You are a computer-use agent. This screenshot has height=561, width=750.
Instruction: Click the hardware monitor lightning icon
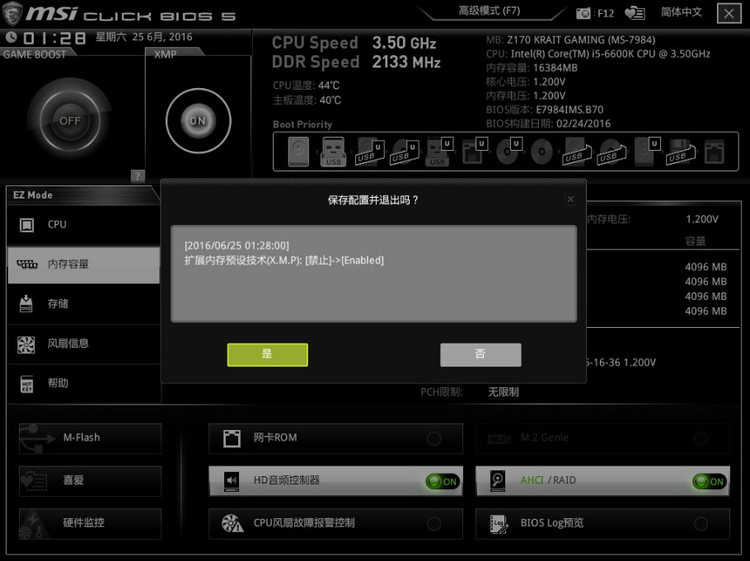pos(35,524)
